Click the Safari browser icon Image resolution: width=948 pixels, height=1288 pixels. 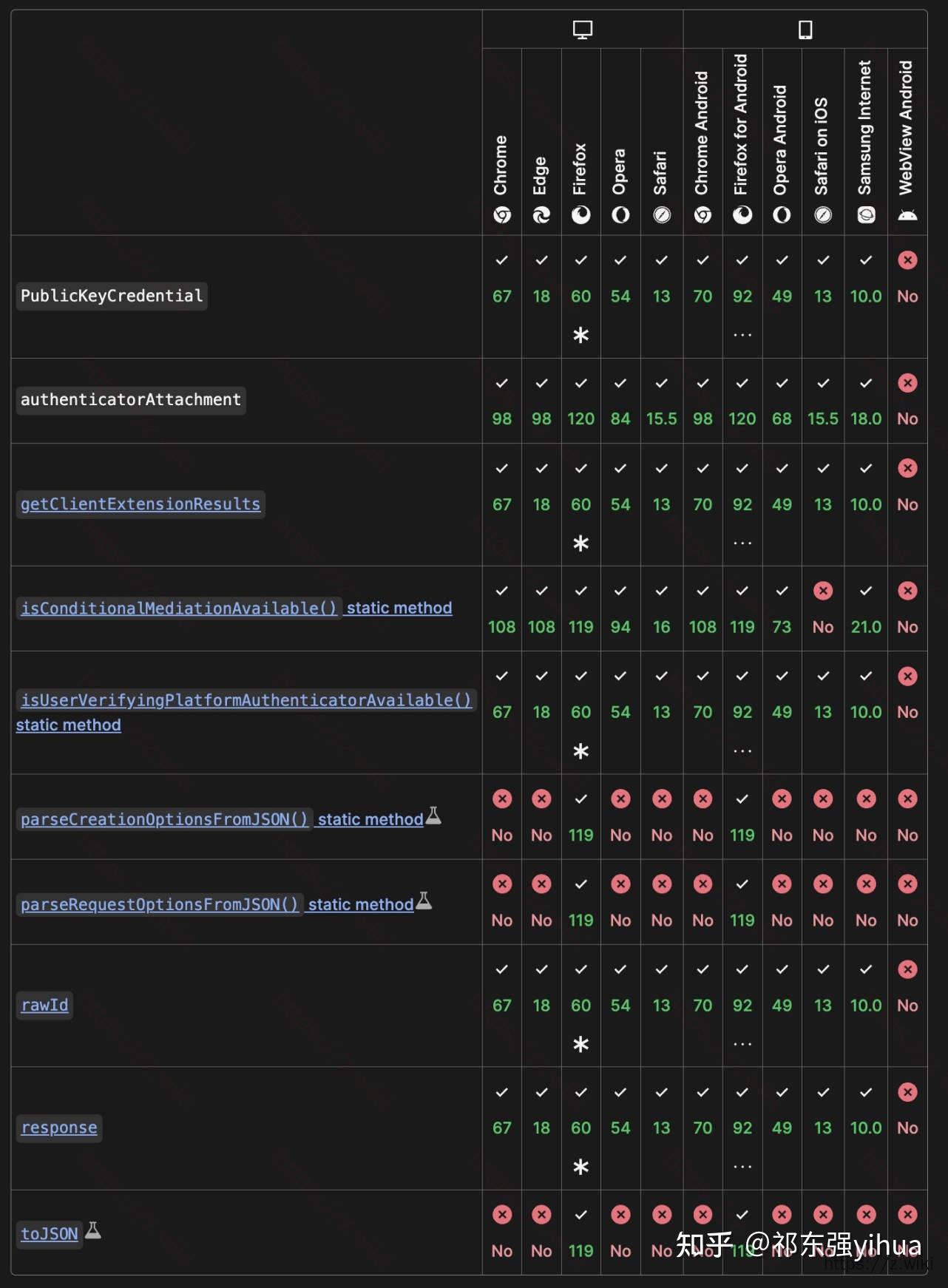click(x=662, y=215)
